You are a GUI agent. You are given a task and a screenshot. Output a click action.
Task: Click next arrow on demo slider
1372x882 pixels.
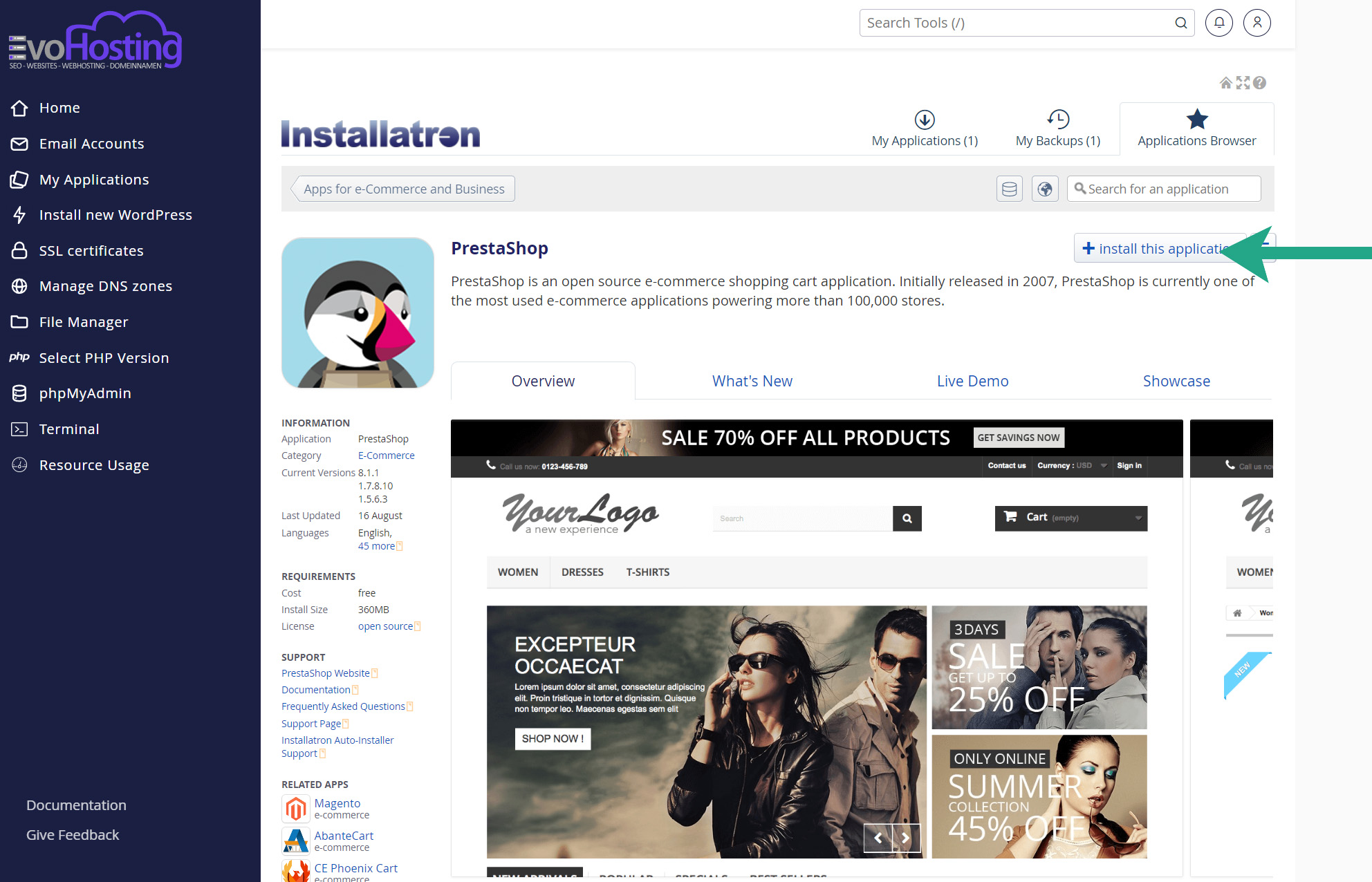[x=906, y=838]
